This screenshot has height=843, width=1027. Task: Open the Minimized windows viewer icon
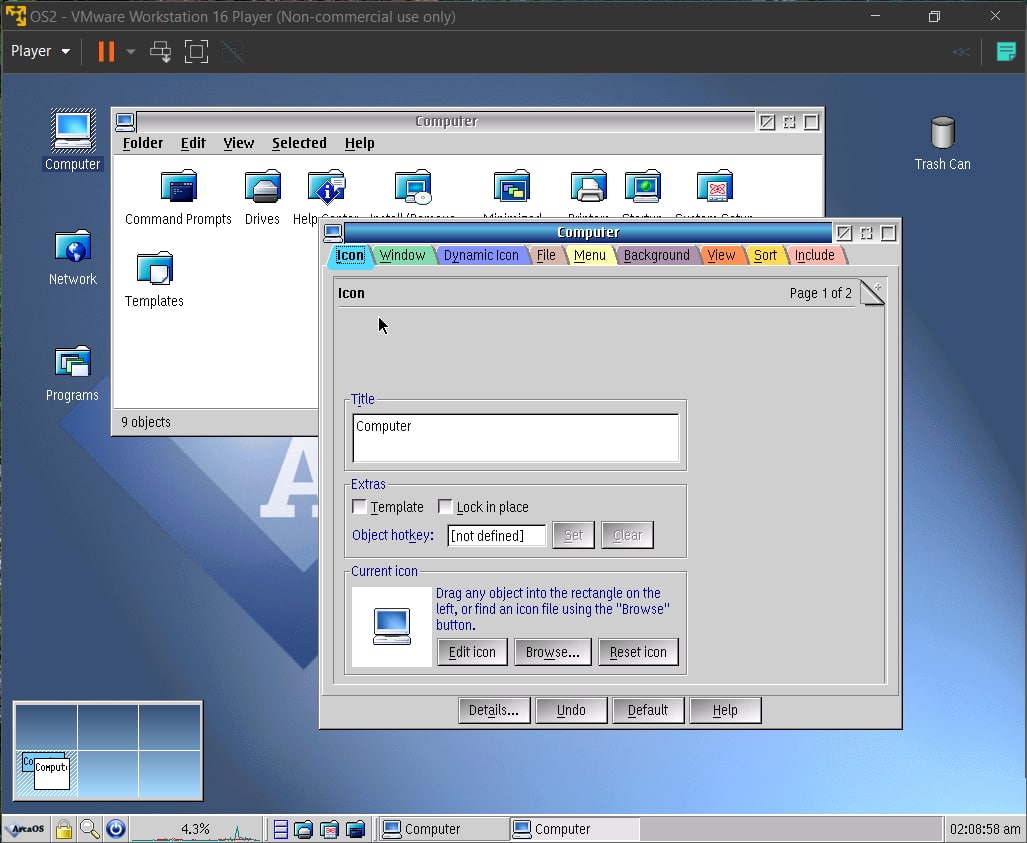(x=512, y=187)
